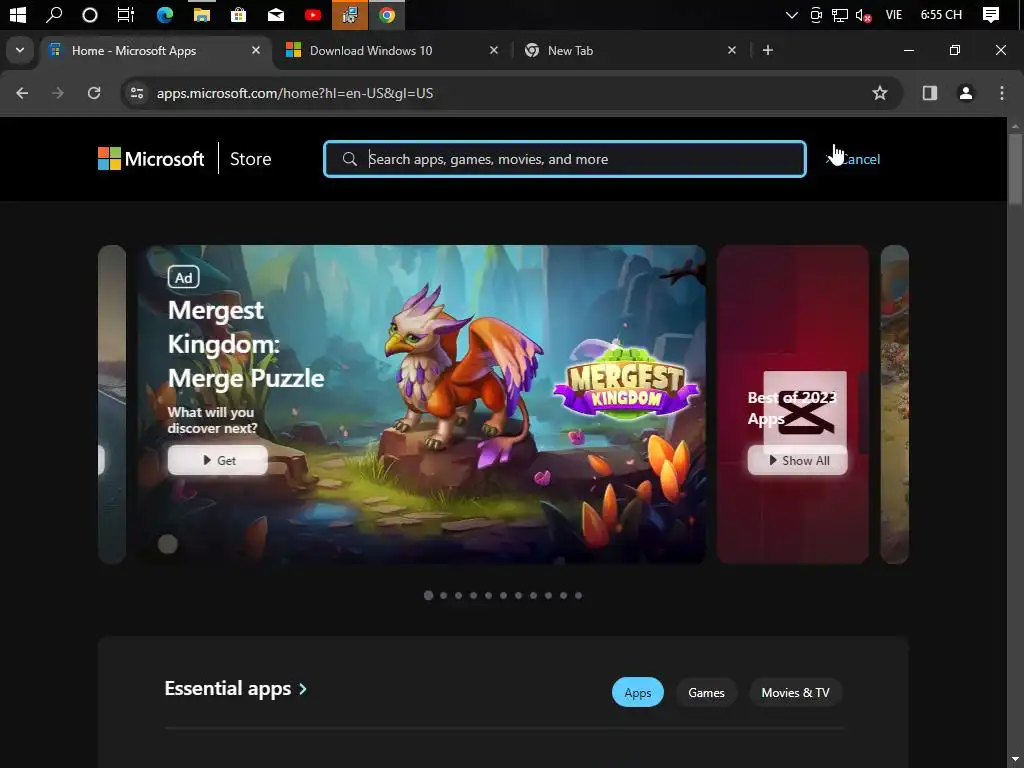This screenshot has width=1024, height=768.
Task: Open the Essential apps section link
Action: (x=236, y=688)
